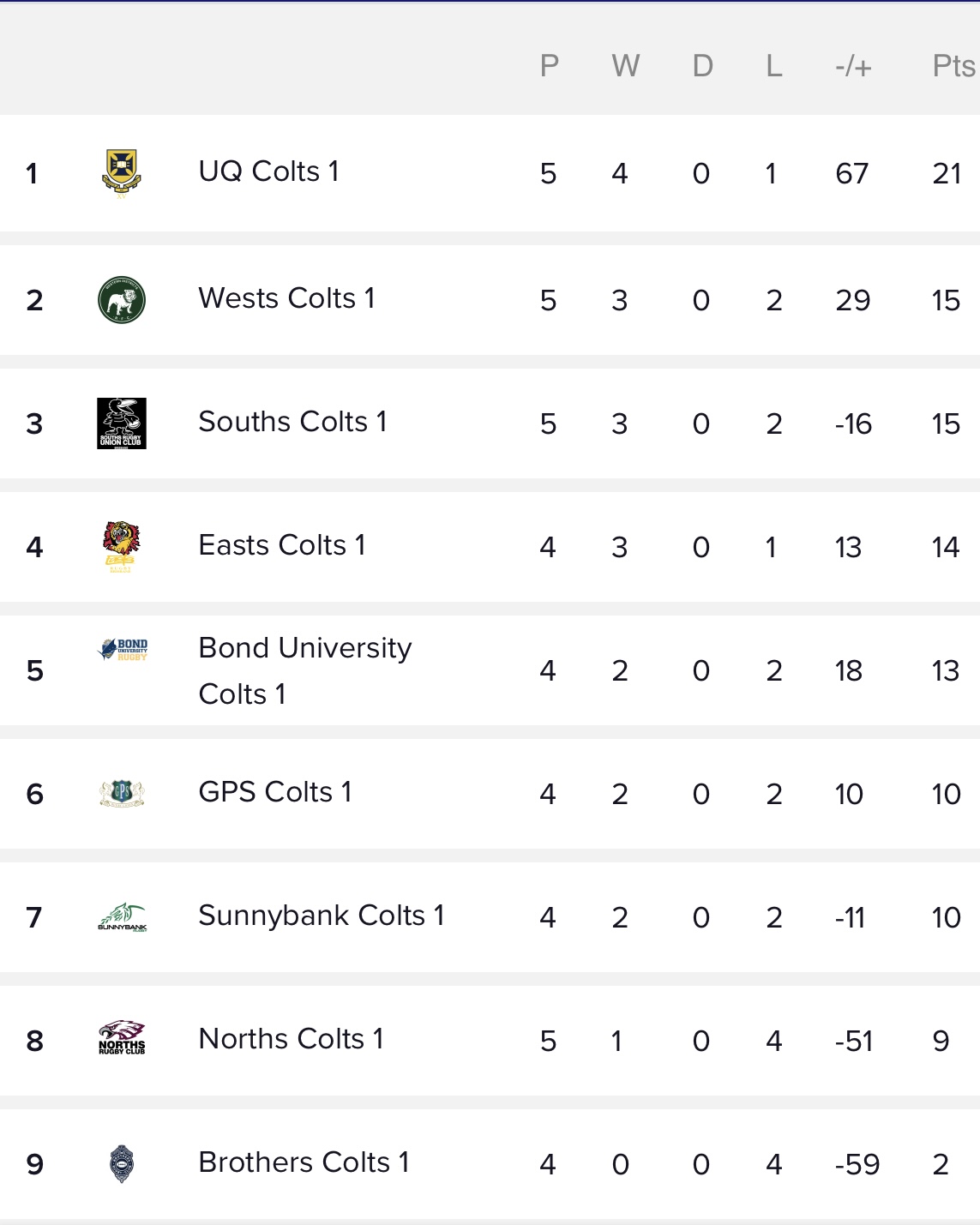The width and height of the screenshot is (980, 1225).
Task: Open the UQ Colts 1 team link
Action: 268,171
